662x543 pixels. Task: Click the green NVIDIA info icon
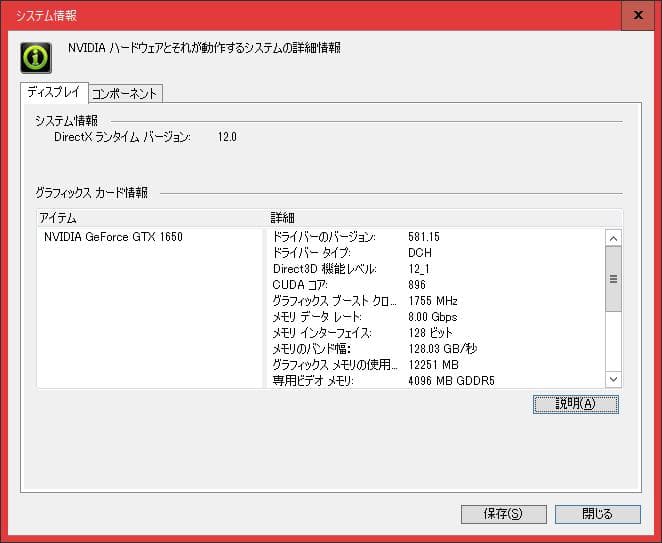pos(36,58)
